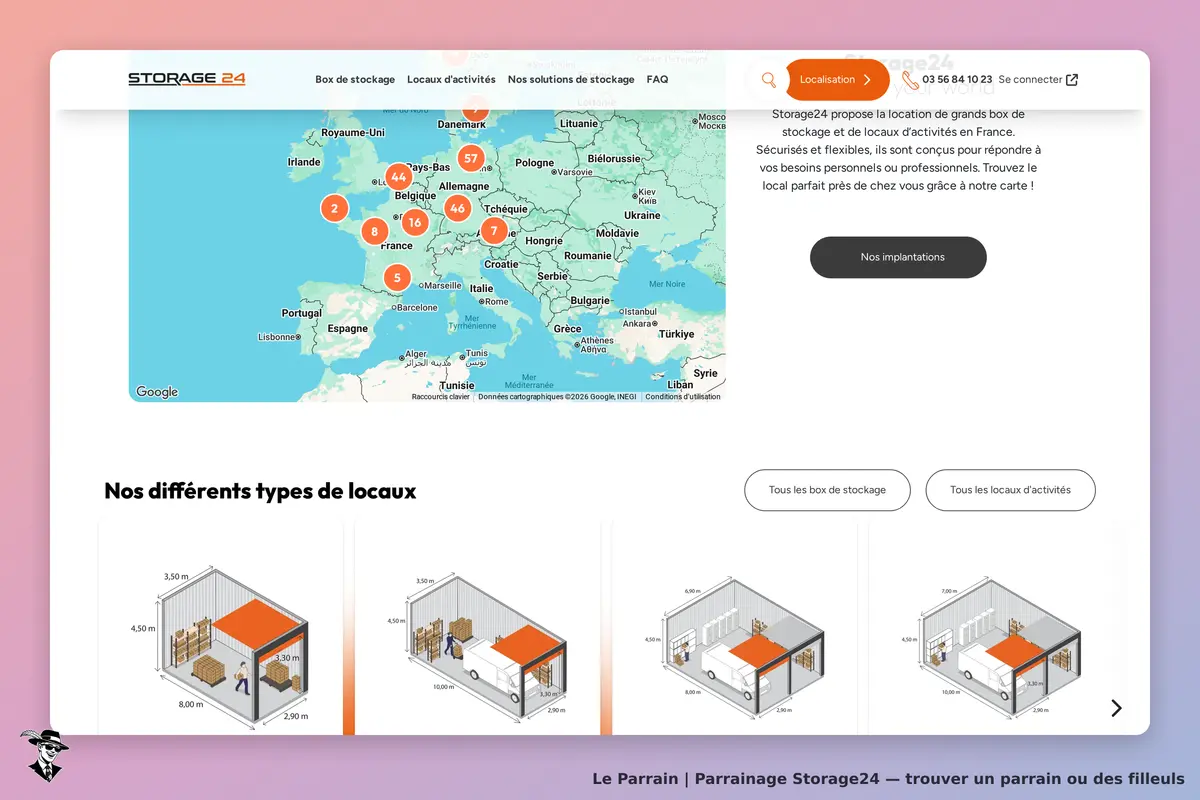Open Box de stockage menu

click(355, 80)
